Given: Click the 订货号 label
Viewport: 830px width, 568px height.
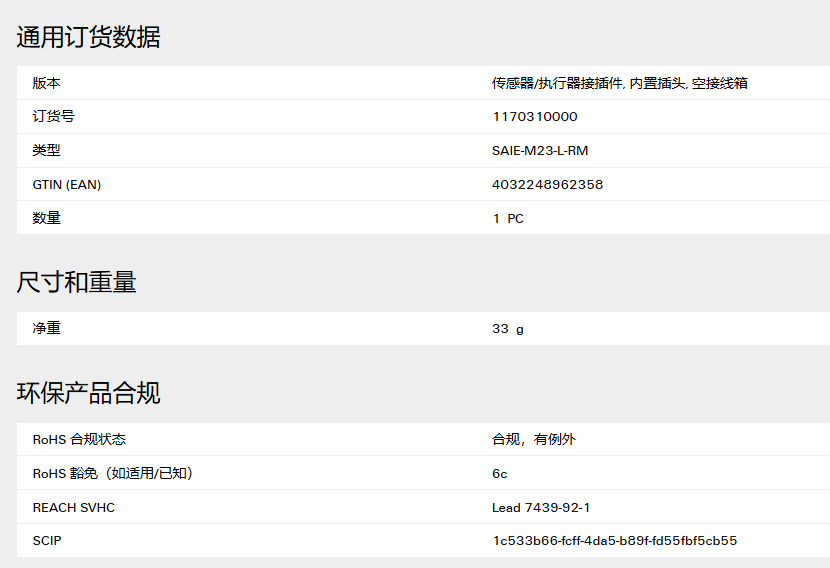Looking at the screenshot, I should click(x=53, y=116).
